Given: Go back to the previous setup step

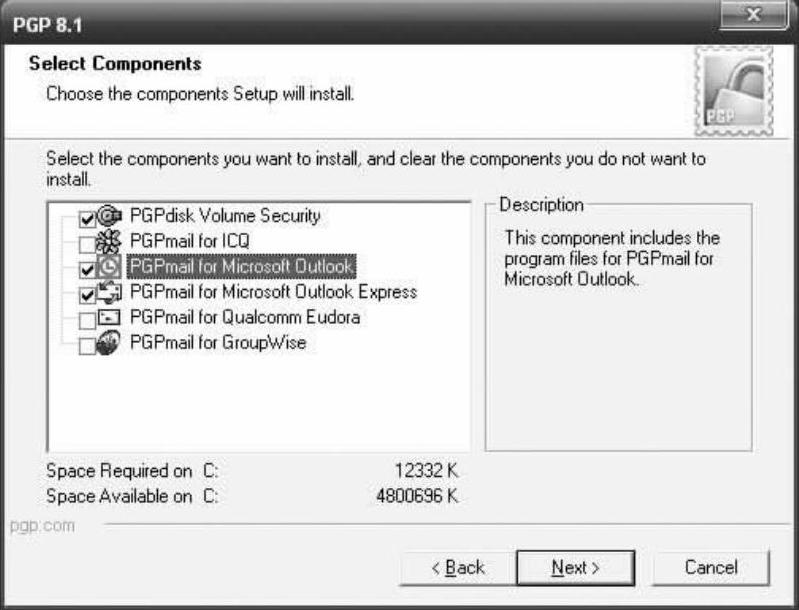Looking at the screenshot, I should (x=457, y=567).
